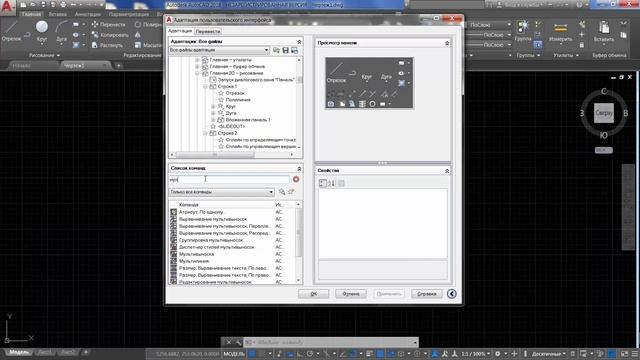Open the Аннотации ribbon tab
The height and width of the screenshot is (360, 640).
88,14
